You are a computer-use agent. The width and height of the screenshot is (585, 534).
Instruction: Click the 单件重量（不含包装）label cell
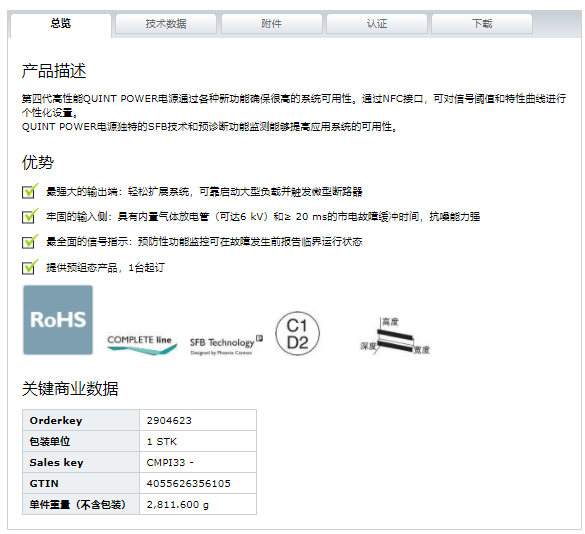click(x=81, y=505)
